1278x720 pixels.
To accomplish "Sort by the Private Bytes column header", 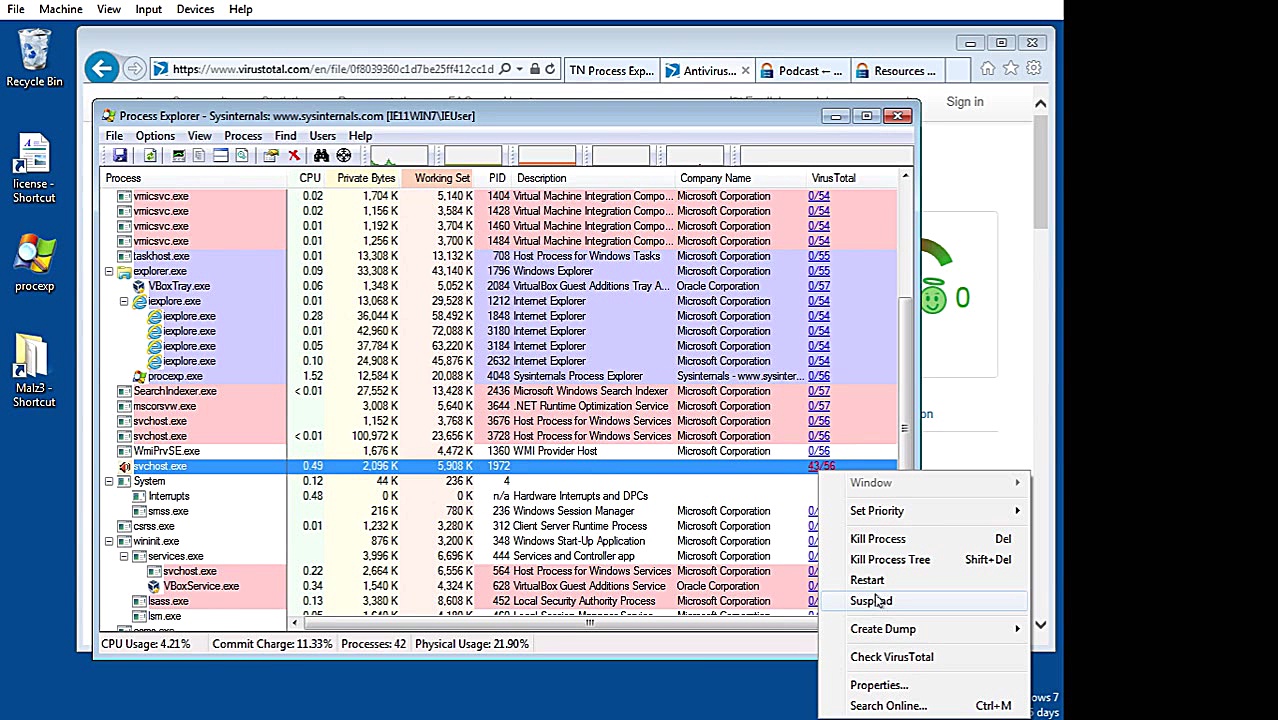I will (366, 178).
